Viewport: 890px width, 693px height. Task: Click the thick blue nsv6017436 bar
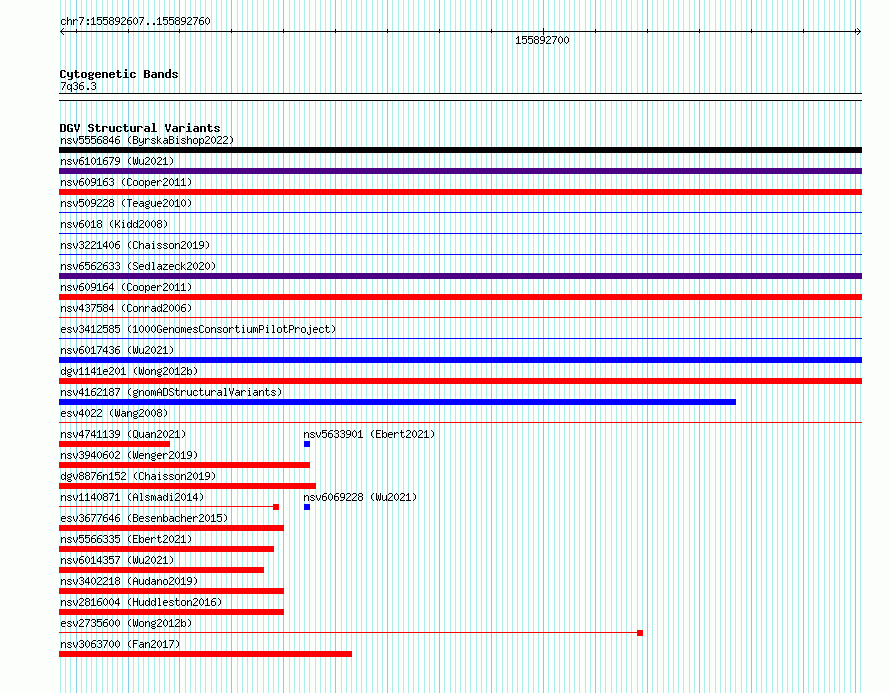coord(460,360)
